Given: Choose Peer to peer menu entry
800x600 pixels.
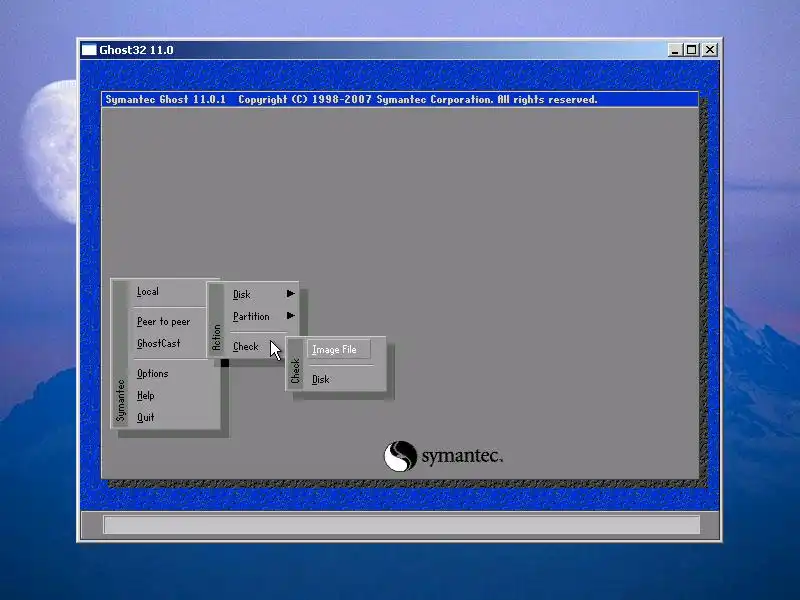Looking at the screenshot, I should pos(163,321).
